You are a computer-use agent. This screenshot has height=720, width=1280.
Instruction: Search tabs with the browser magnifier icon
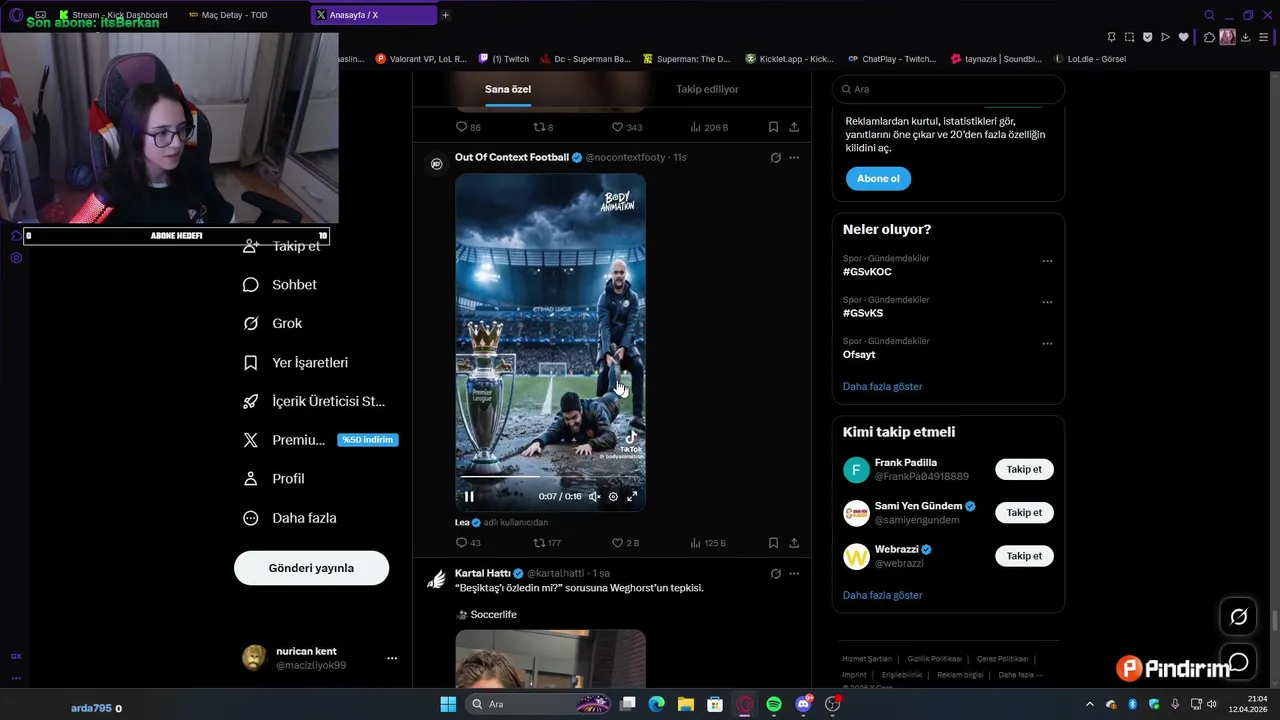(x=1209, y=15)
